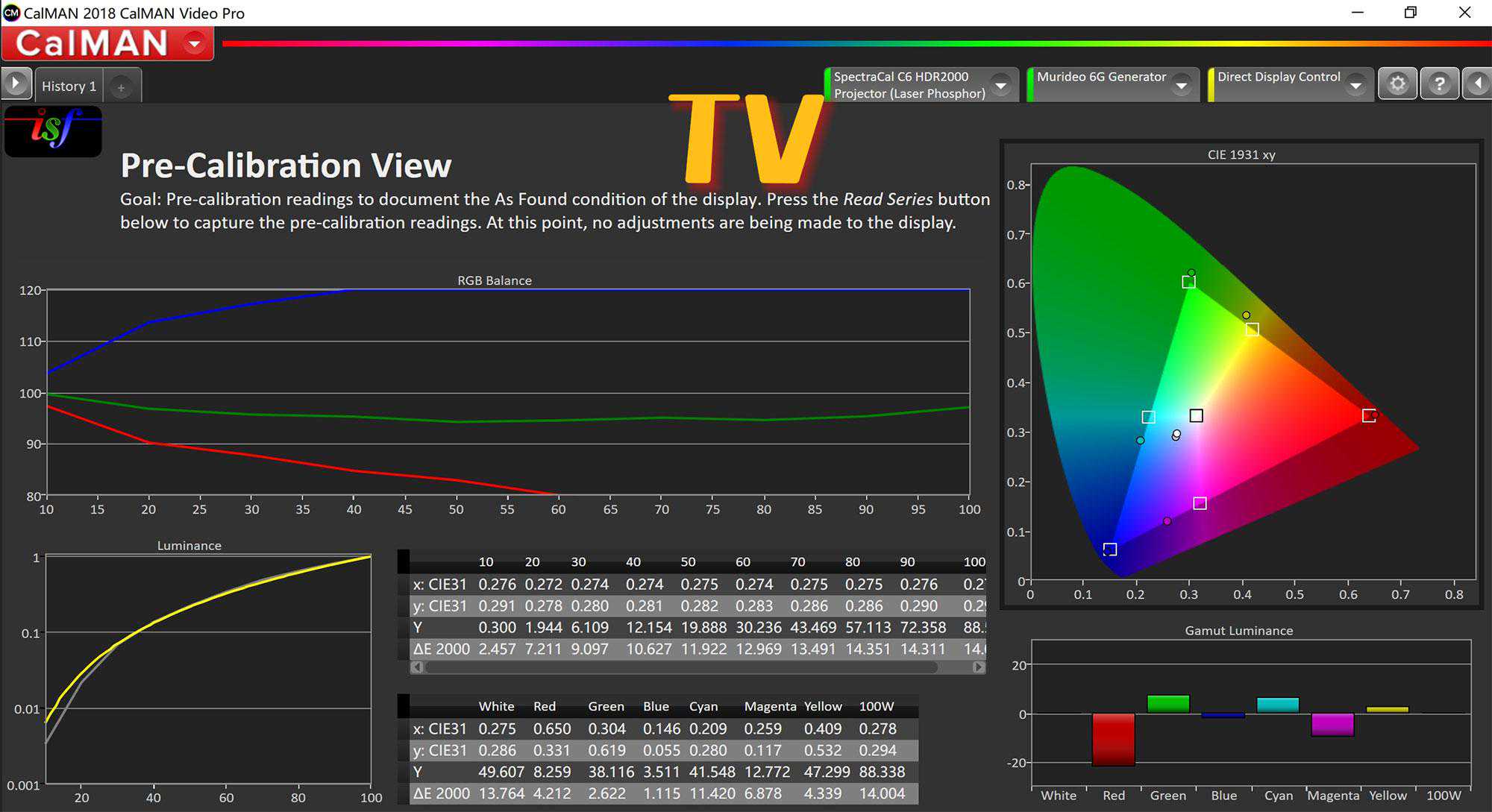The image size is (1492, 812).
Task: Open help with the question mark icon
Action: point(1439,84)
